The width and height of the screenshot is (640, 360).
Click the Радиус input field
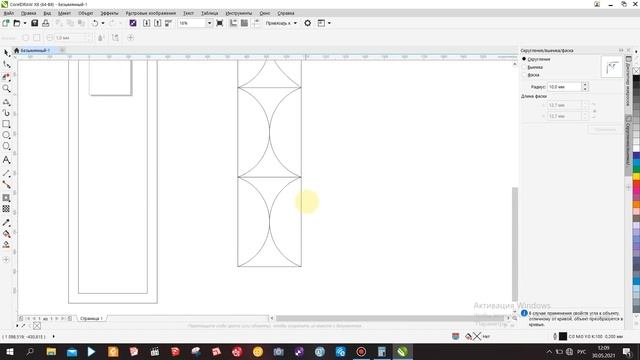pyautogui.click(x=564, y=87)
